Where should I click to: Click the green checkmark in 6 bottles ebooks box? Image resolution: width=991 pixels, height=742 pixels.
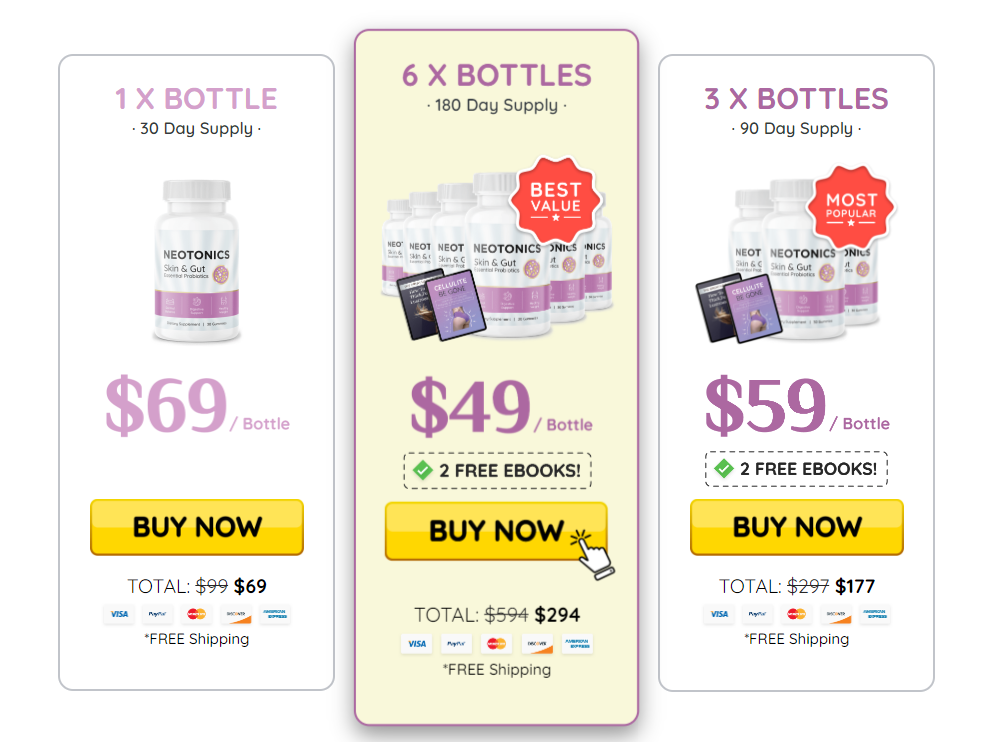[422, 470]
